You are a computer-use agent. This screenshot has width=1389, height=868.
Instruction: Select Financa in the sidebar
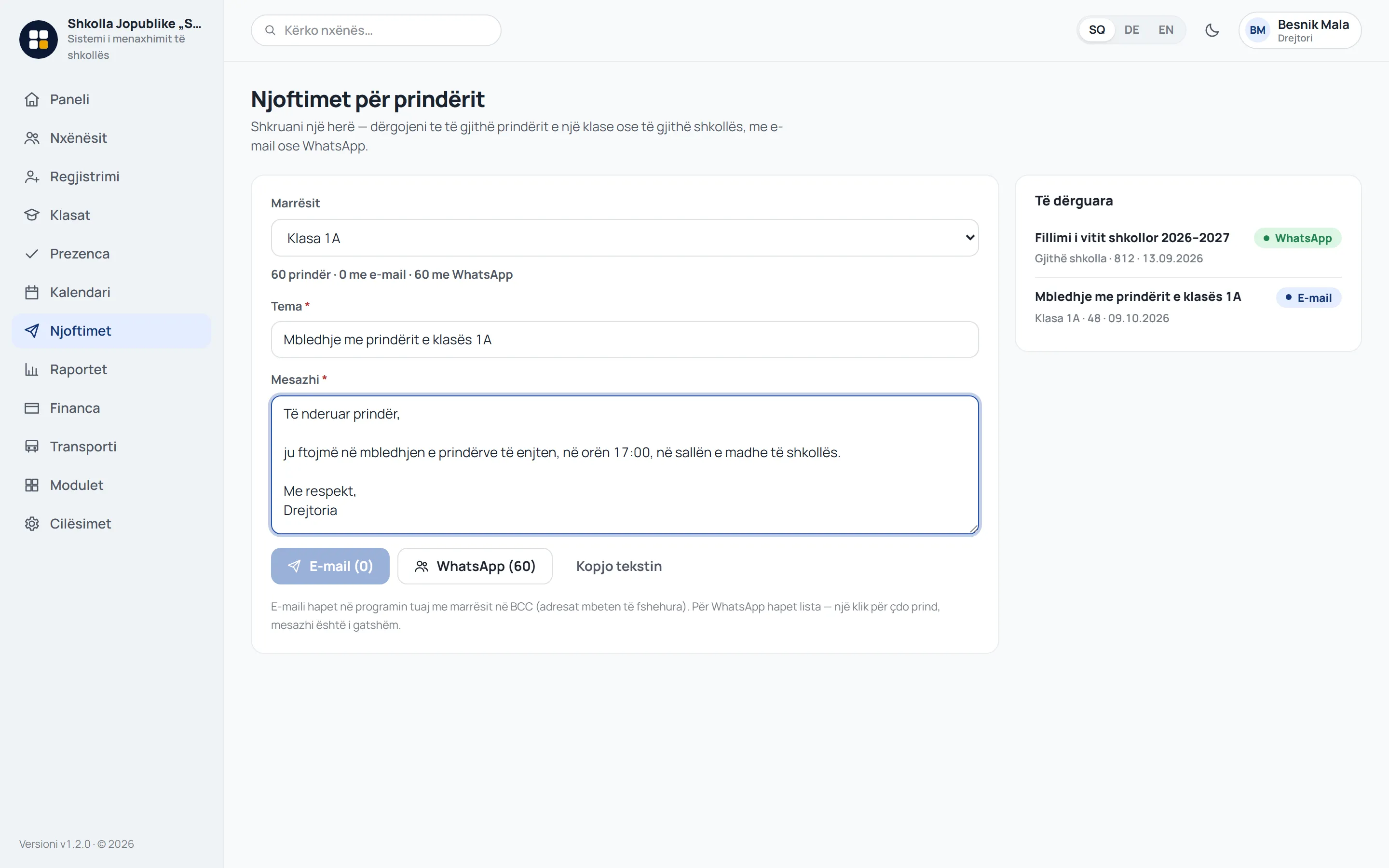pyautogui.click(x=111, y=407)
